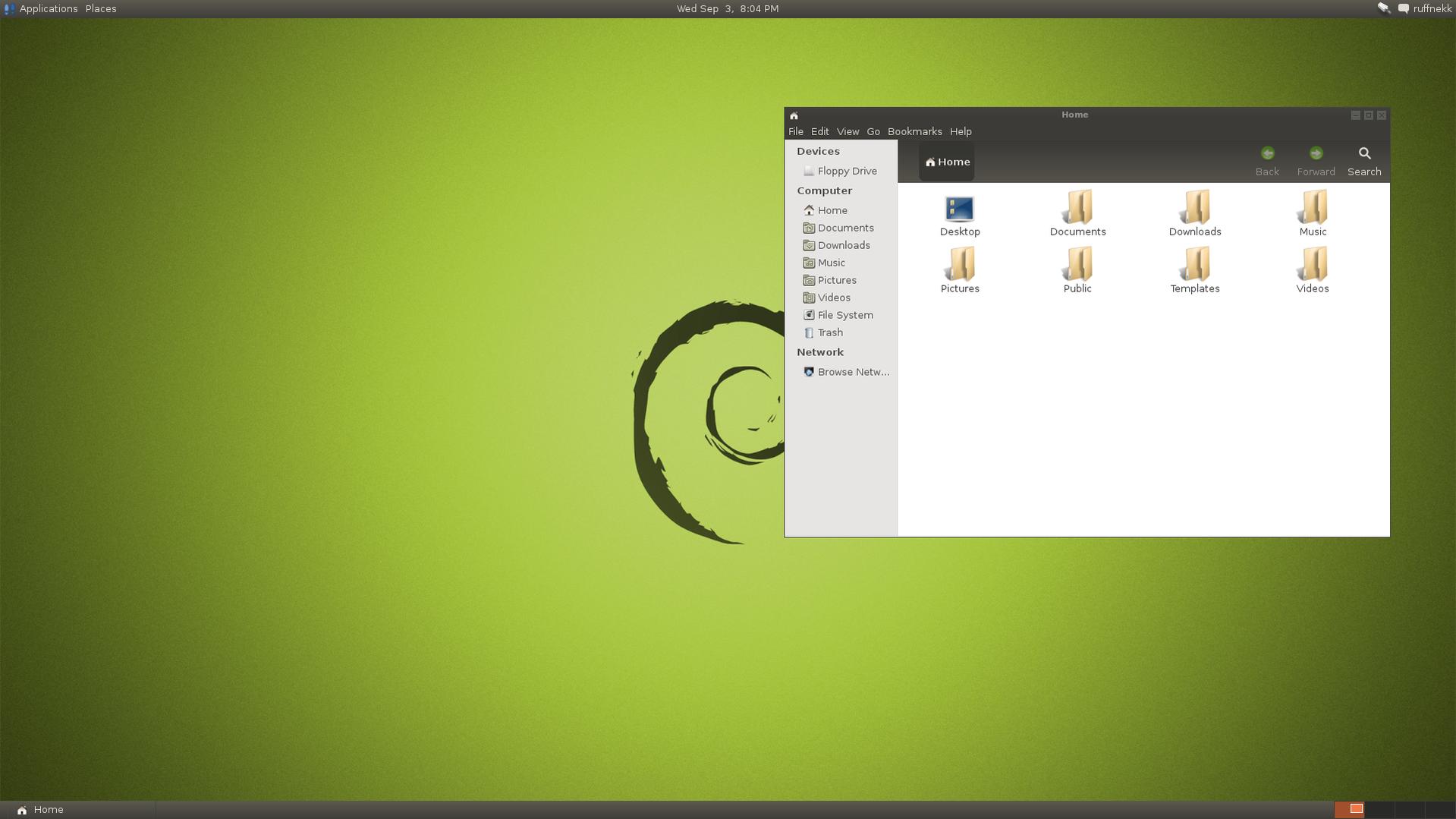Click the Search magnifier toolbar button
This screenshot has height=819, width=1456.
(x=1364, y=162)
